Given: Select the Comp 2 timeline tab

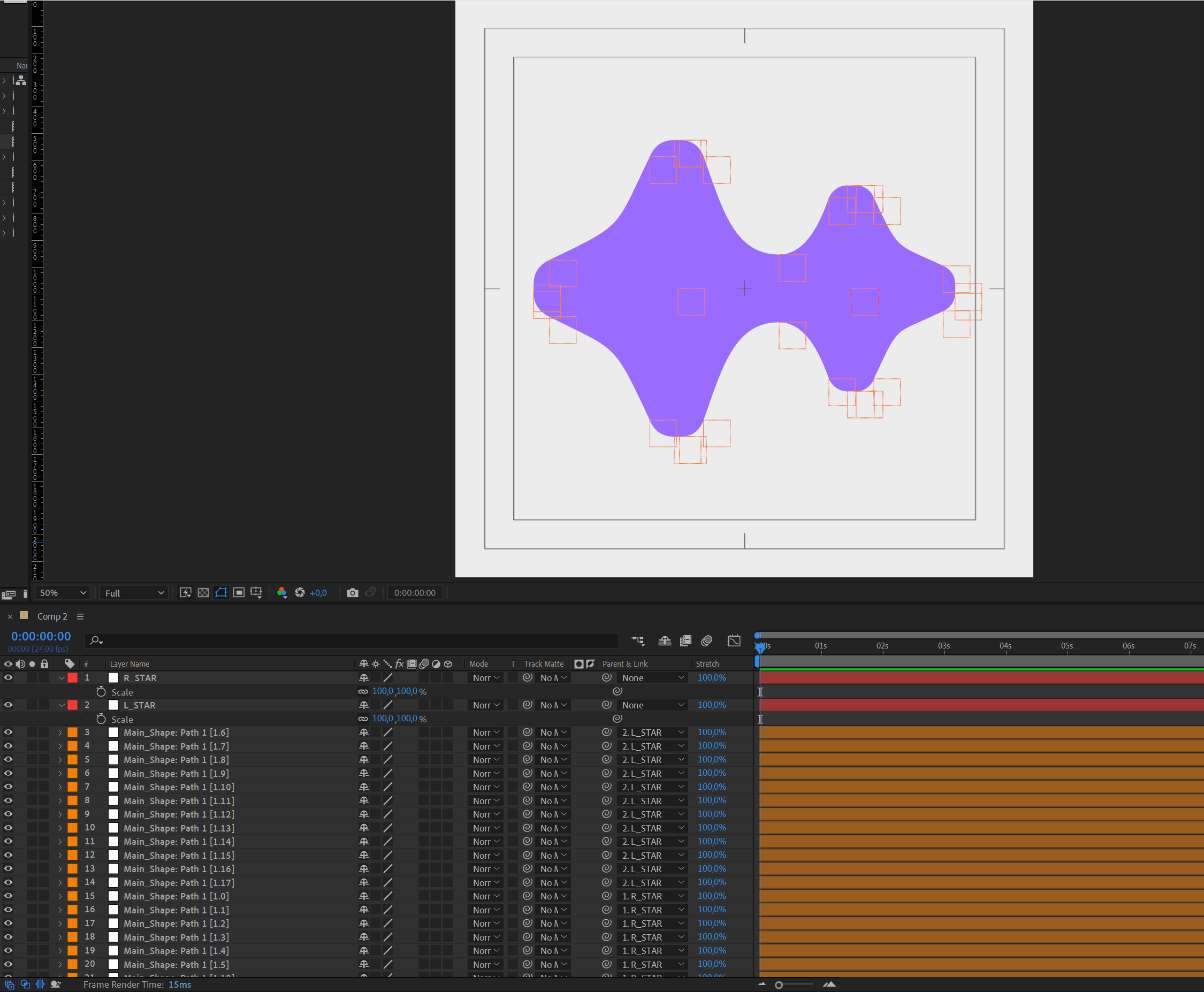Looking at the screenshot, I should coord(52,616).
